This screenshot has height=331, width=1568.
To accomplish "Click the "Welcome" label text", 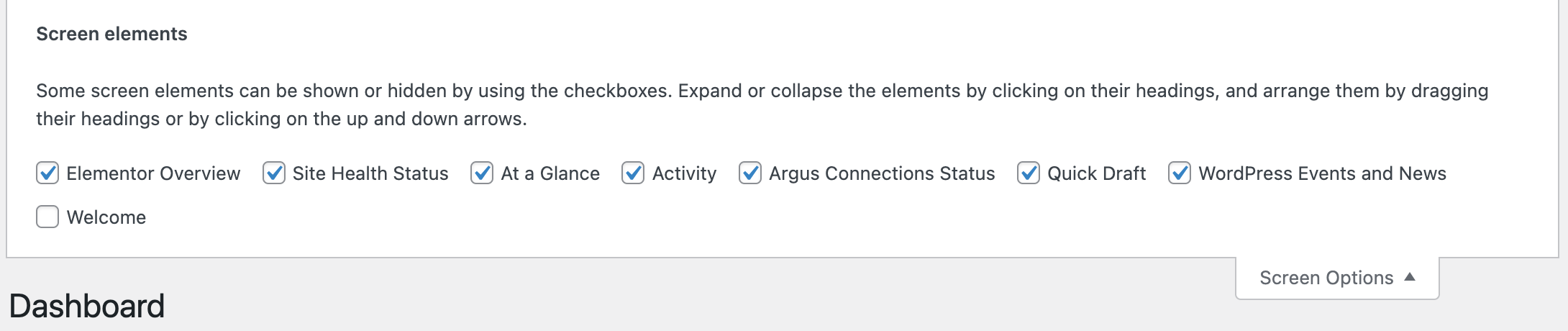I will click(x=106, y=217).
